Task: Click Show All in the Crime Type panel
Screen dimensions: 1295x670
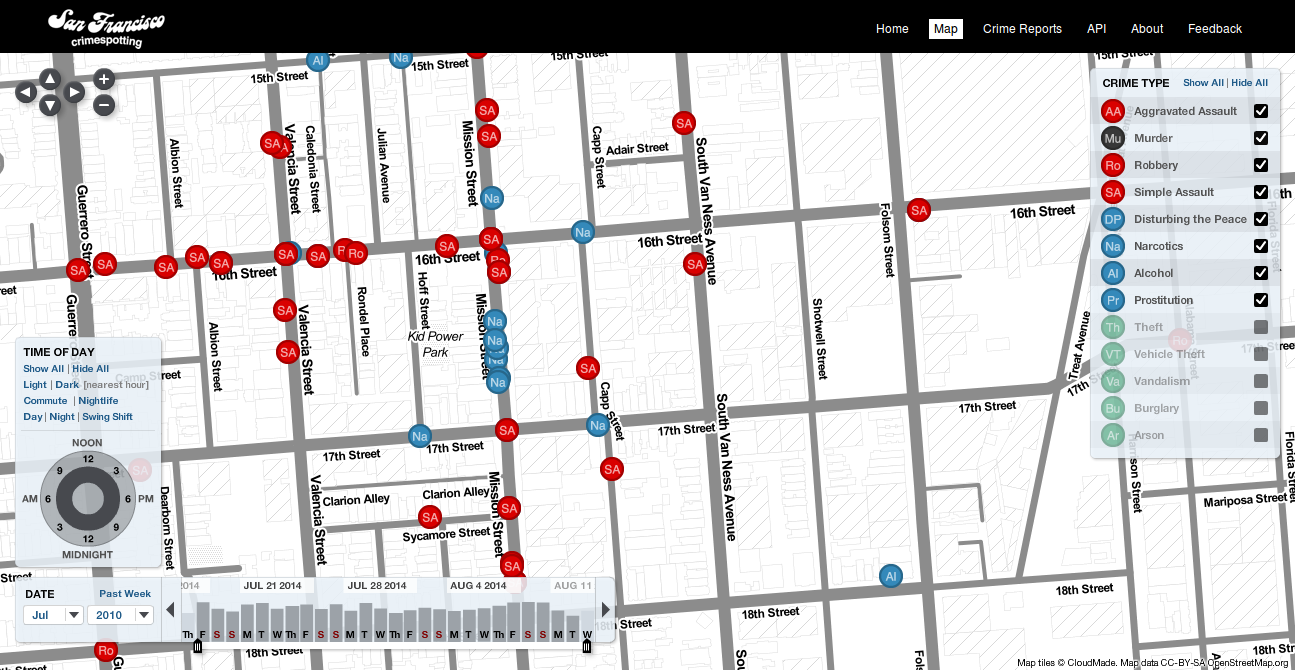Action: click(1203, 83)
